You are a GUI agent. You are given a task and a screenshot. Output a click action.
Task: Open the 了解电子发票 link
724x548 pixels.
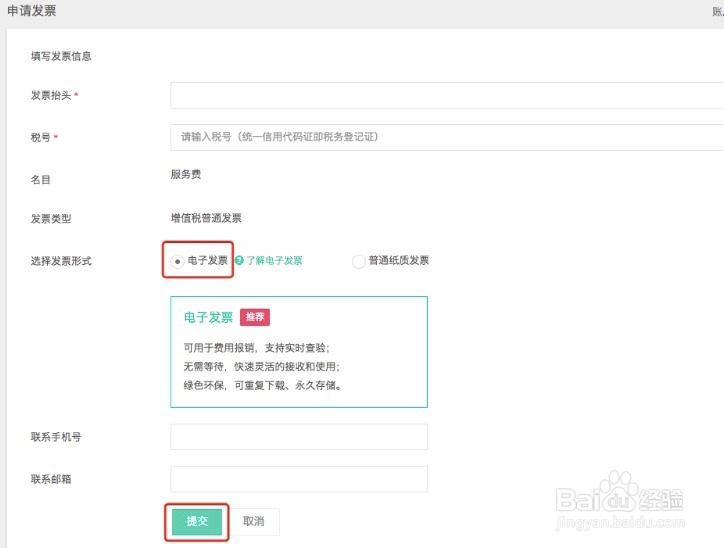[274, 261]
